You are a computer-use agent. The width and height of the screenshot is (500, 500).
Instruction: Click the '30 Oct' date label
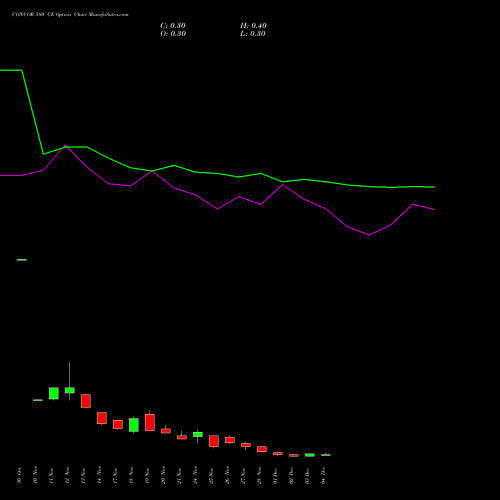pos(19,476)
